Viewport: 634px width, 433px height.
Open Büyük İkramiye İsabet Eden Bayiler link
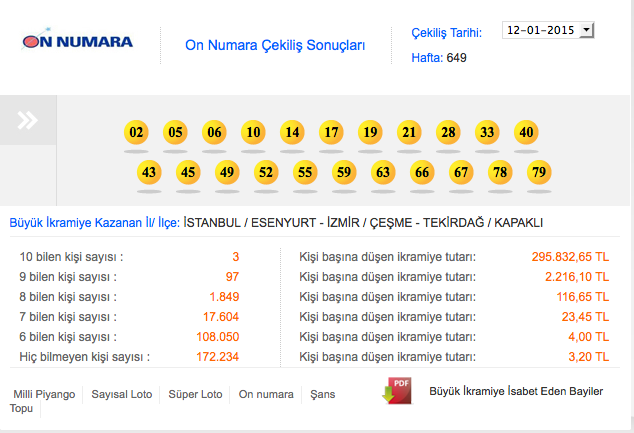pyautogui.click(x=516, y=391)
